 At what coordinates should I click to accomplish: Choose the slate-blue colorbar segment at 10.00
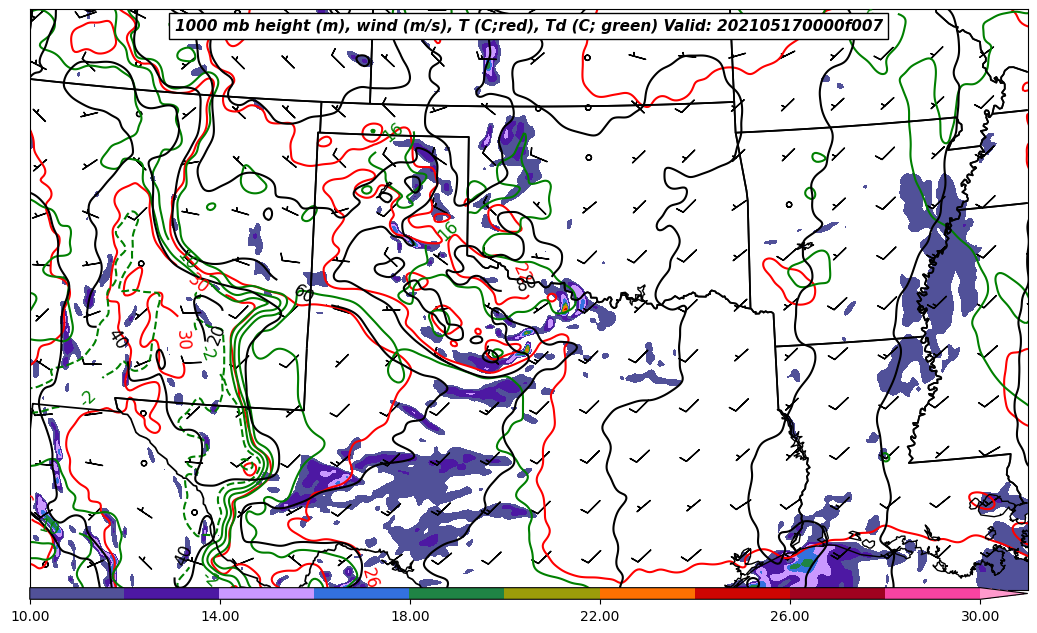(x=77, y=593)
